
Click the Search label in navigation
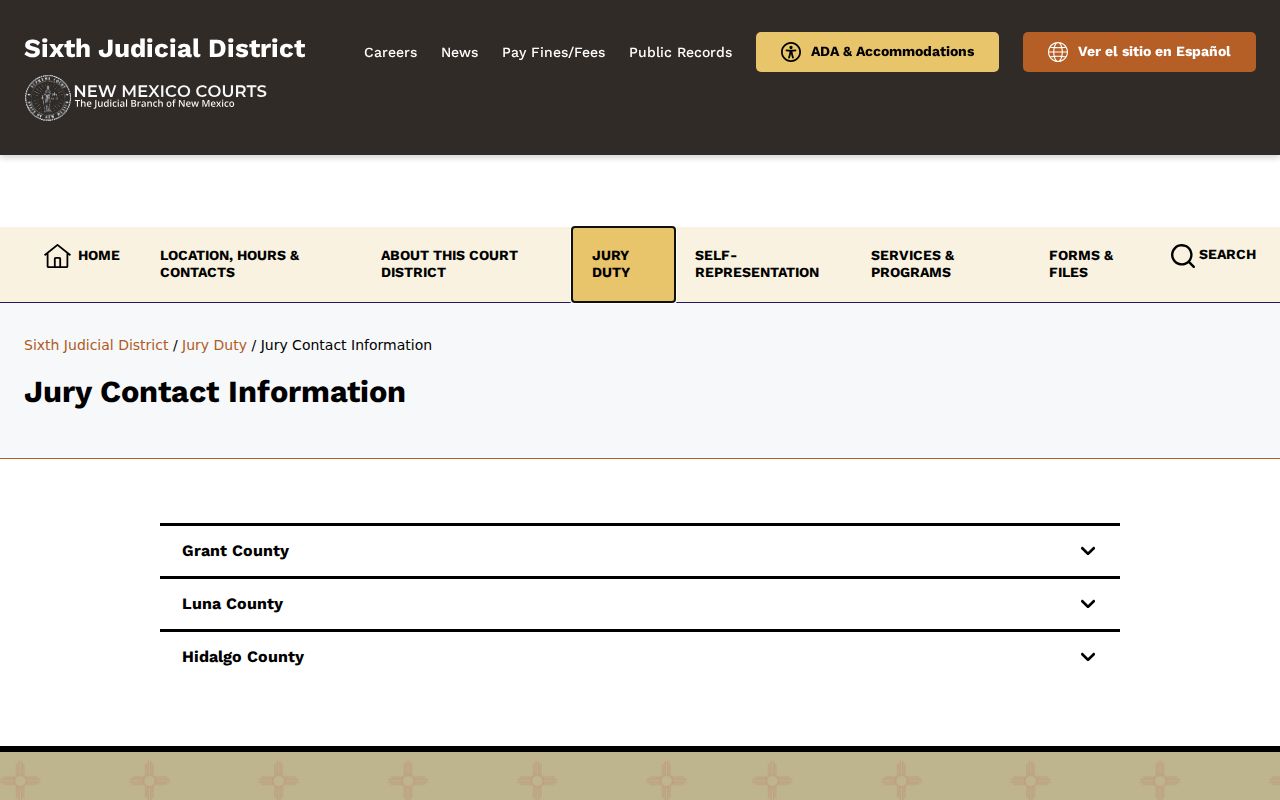[x=1227, y=255]
